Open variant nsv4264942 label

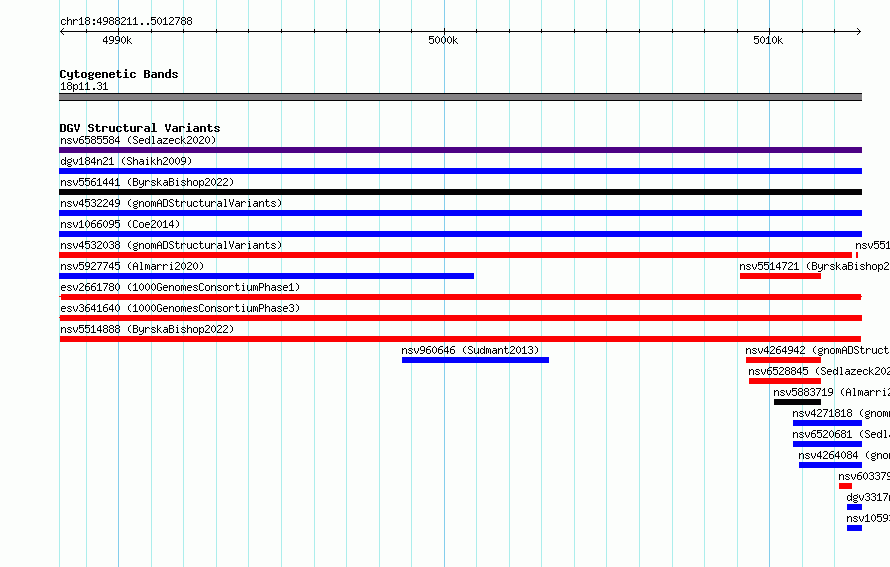coord(817,350)
